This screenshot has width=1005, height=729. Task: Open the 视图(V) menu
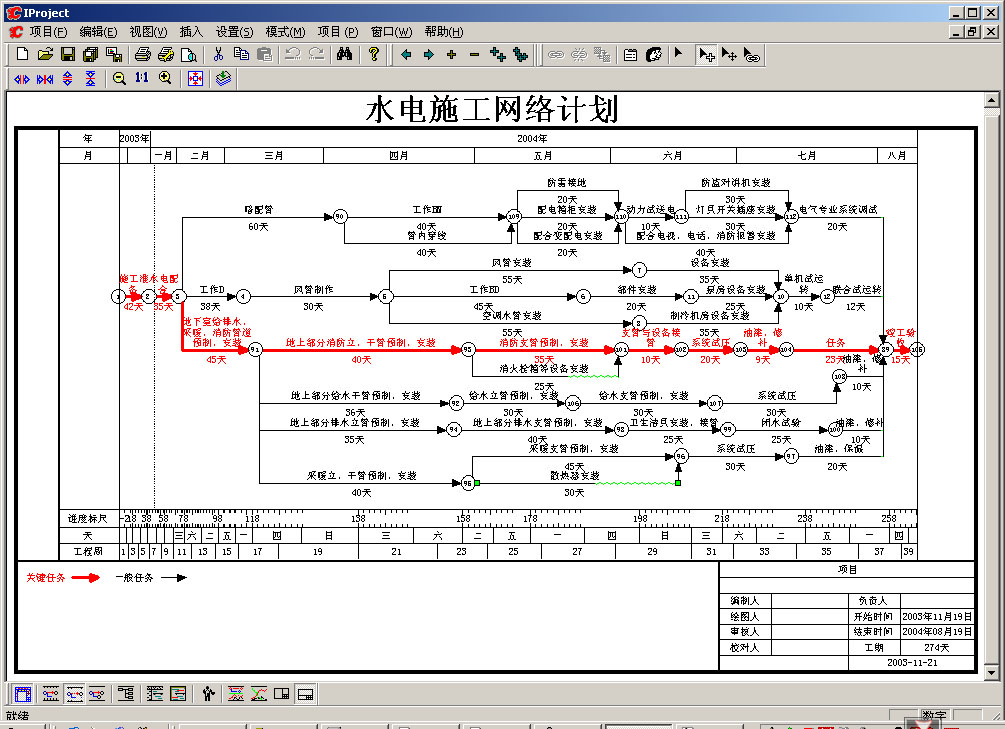tap(148, 31)
